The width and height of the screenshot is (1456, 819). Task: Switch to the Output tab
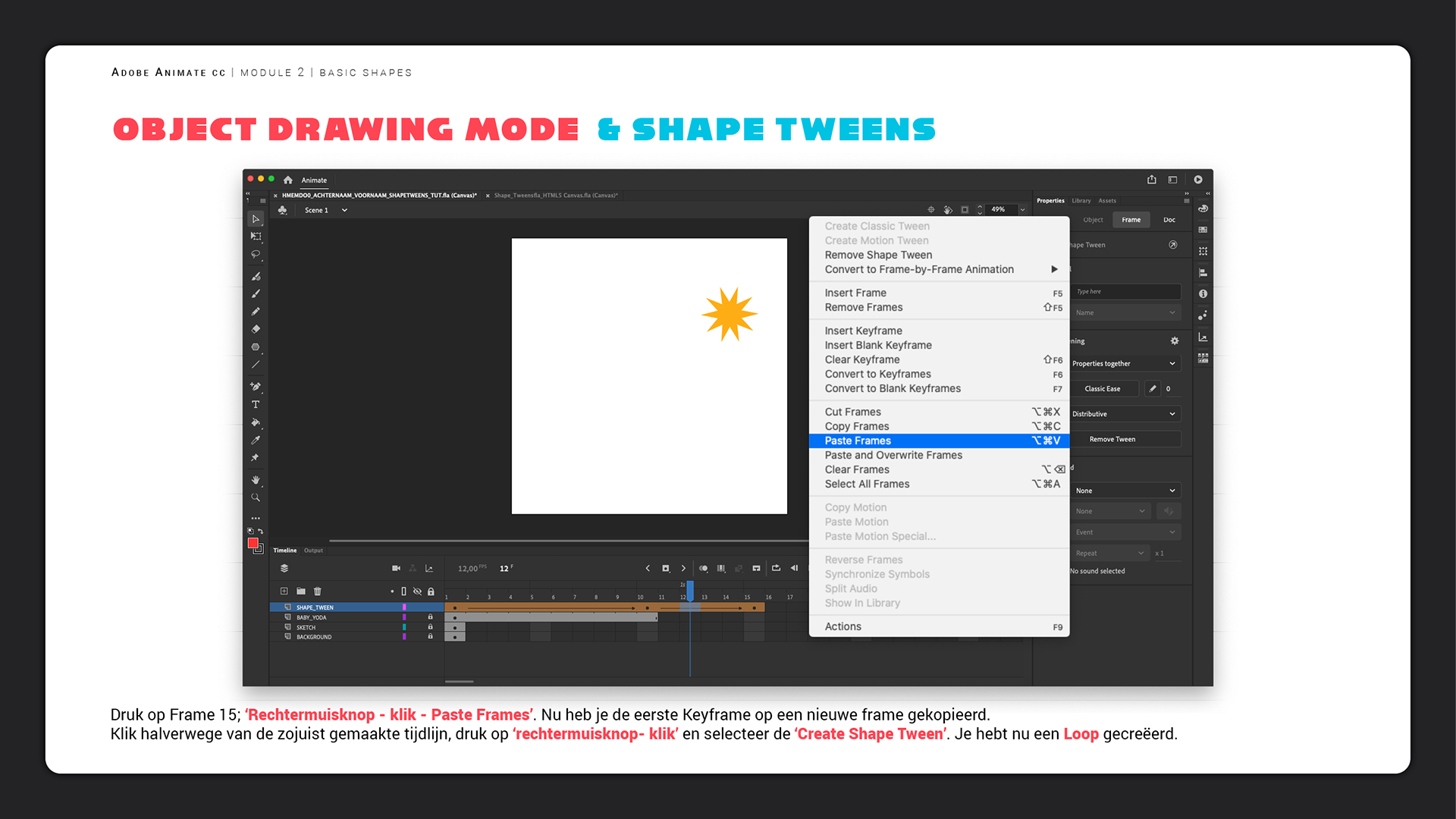313,551
